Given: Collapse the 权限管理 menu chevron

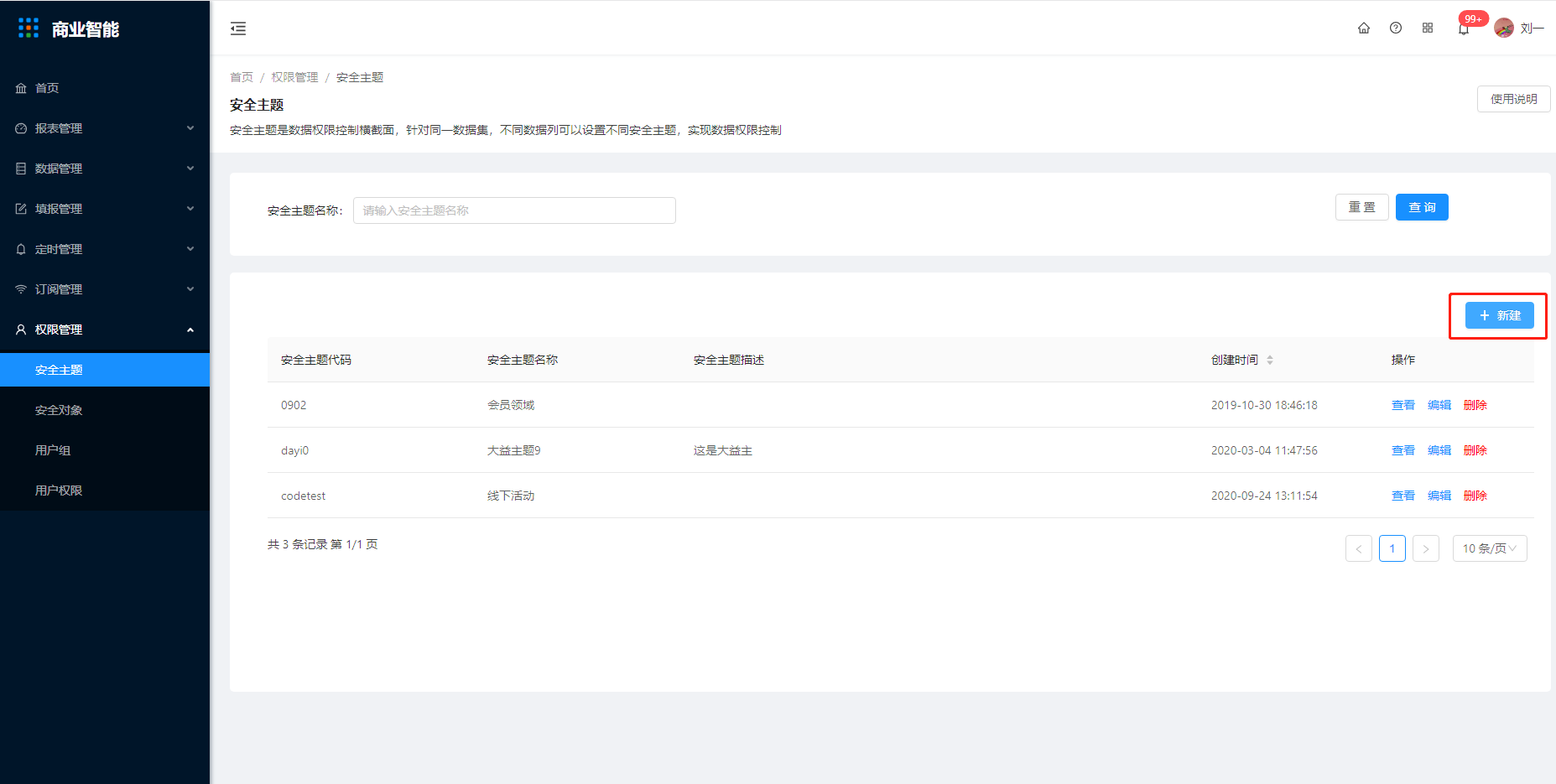Looking at the screenshot, I should point(190,330).
